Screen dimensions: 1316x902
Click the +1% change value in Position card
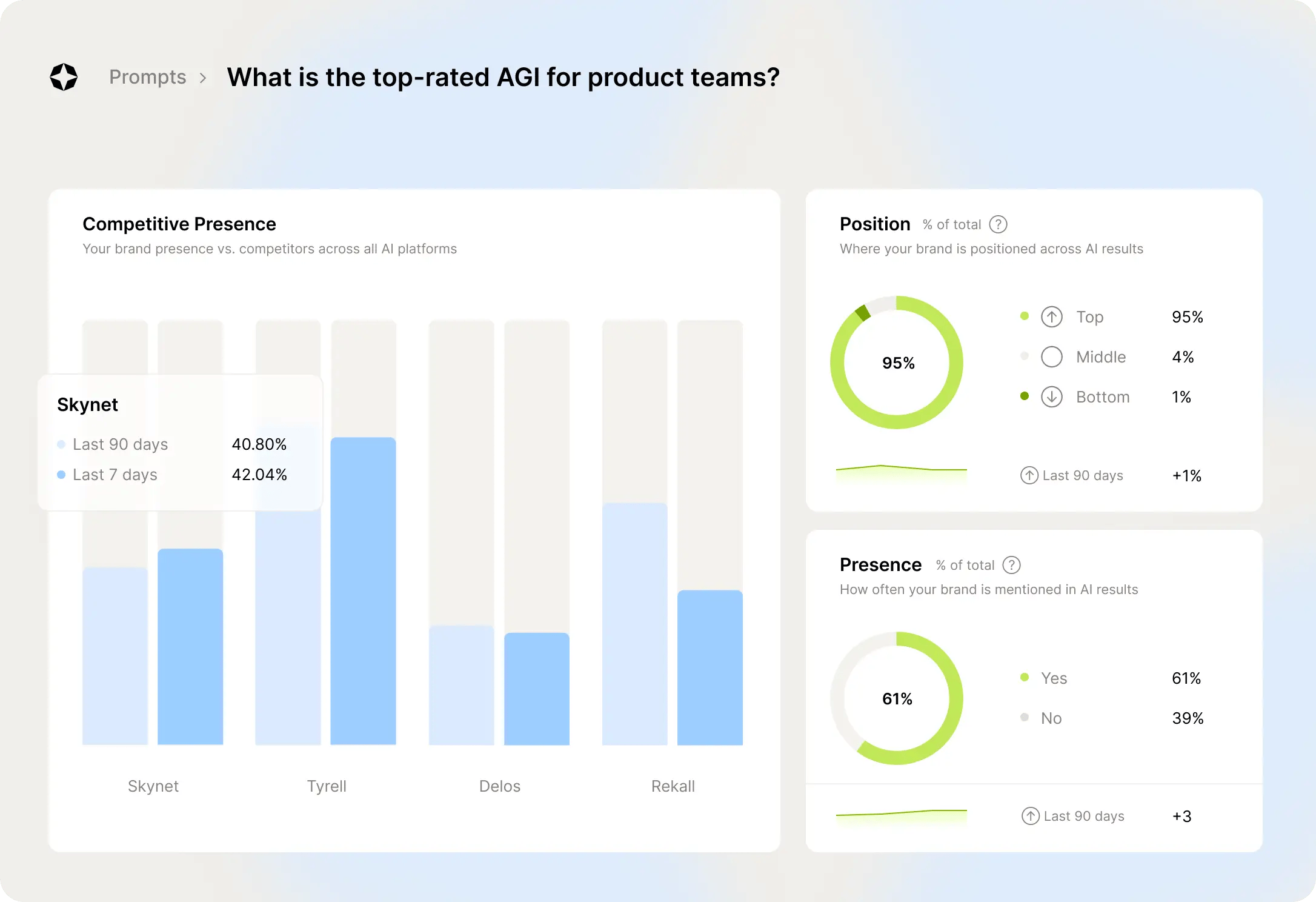[x=1186, y=475]
